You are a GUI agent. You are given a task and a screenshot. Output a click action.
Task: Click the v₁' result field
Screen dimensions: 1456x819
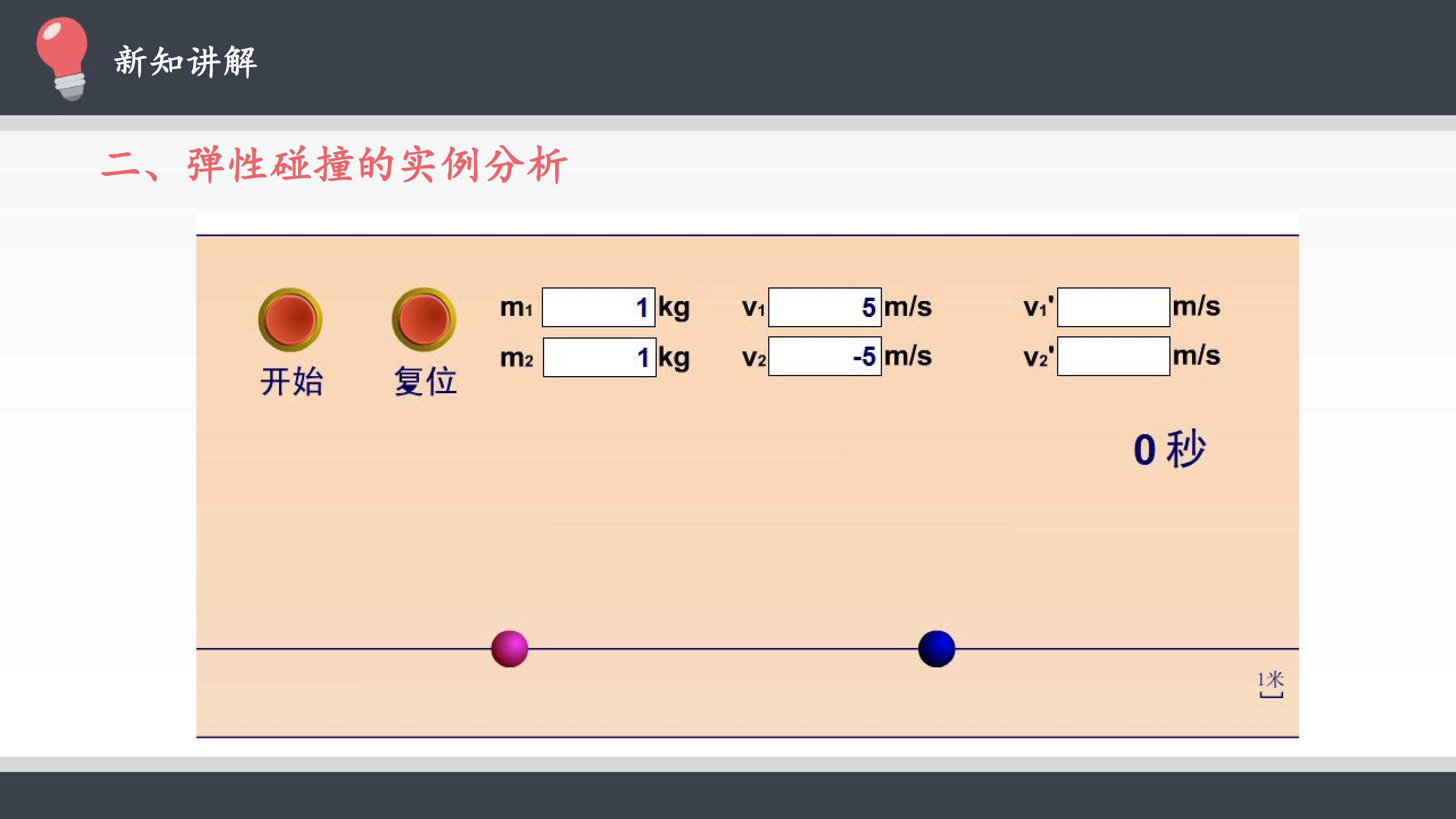(x=1114, y=308)
